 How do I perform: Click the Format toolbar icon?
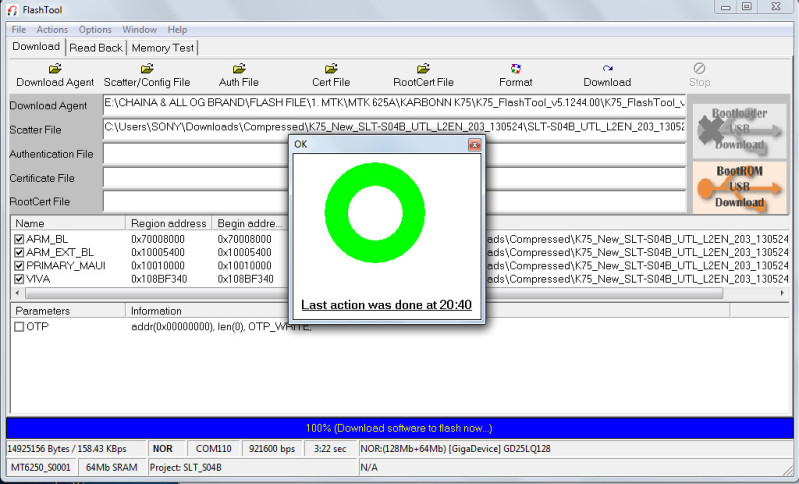click(x=516, y=68)
